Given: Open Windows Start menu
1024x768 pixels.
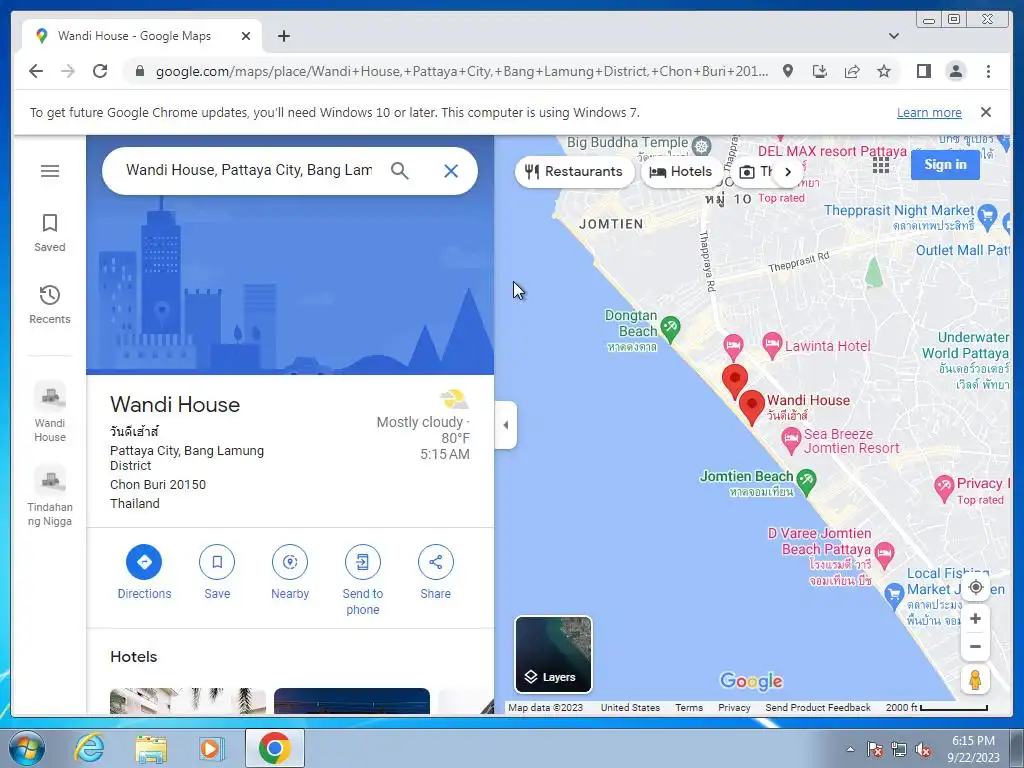Looking at the screenshot, I should [27, 748].
